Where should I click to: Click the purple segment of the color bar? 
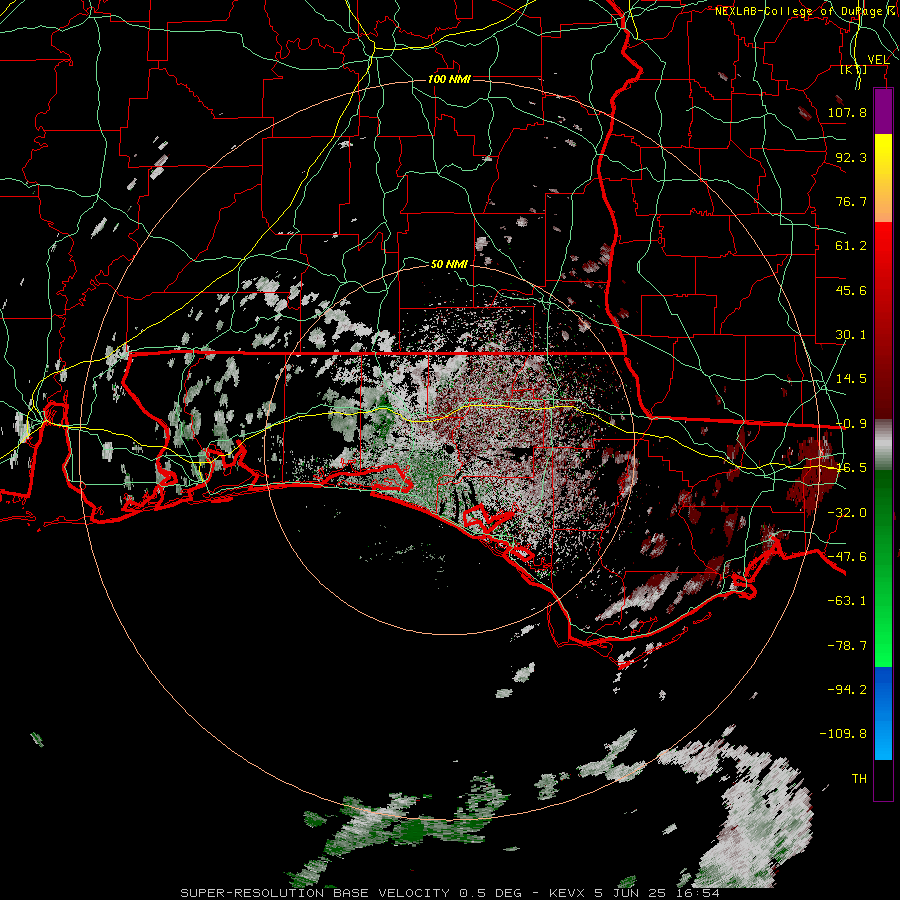(x=883, y=111)
